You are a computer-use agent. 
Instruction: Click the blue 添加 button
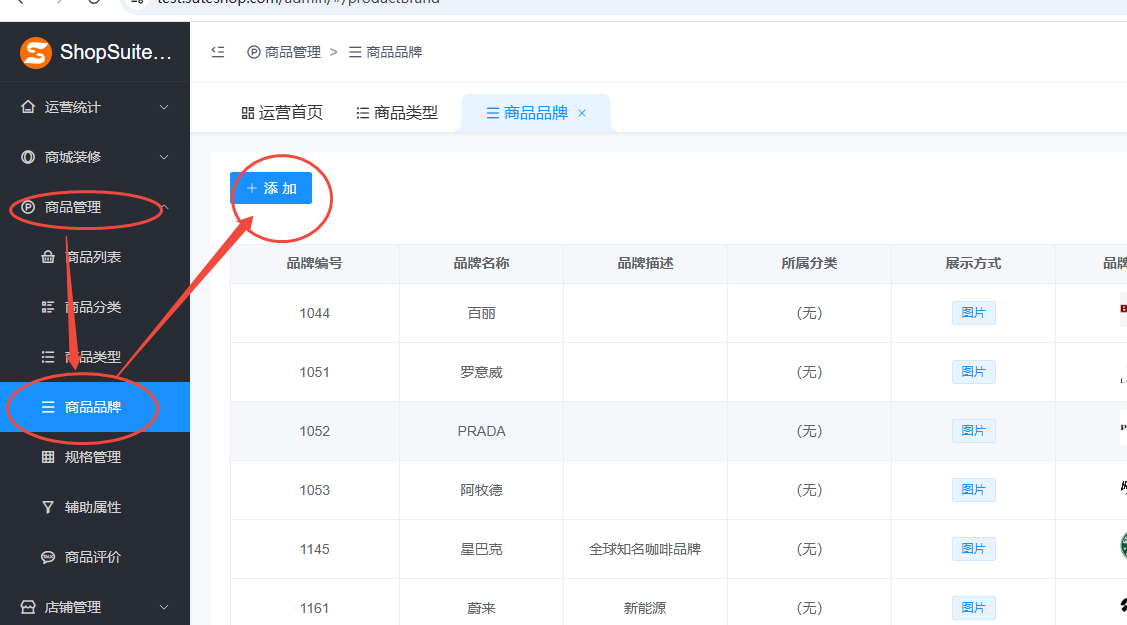[x=271, y=188]
